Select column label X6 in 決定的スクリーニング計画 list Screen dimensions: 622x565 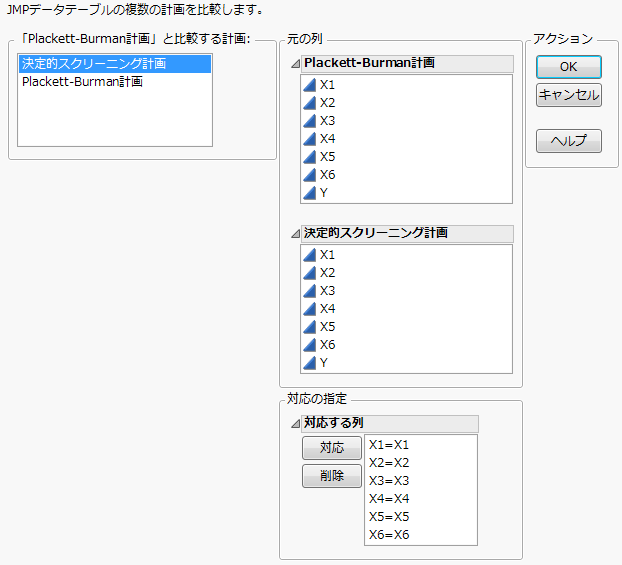click(x=328, y=345)
